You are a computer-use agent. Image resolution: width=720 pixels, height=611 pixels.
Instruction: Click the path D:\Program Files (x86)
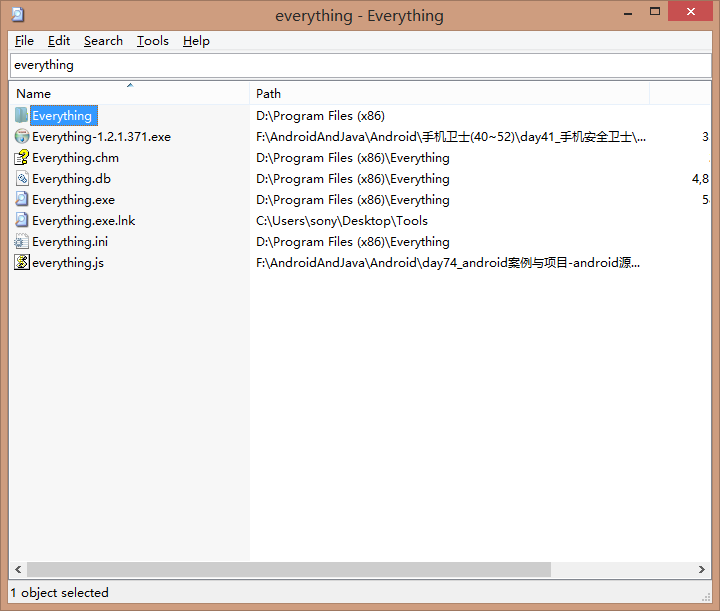[321, 116]
